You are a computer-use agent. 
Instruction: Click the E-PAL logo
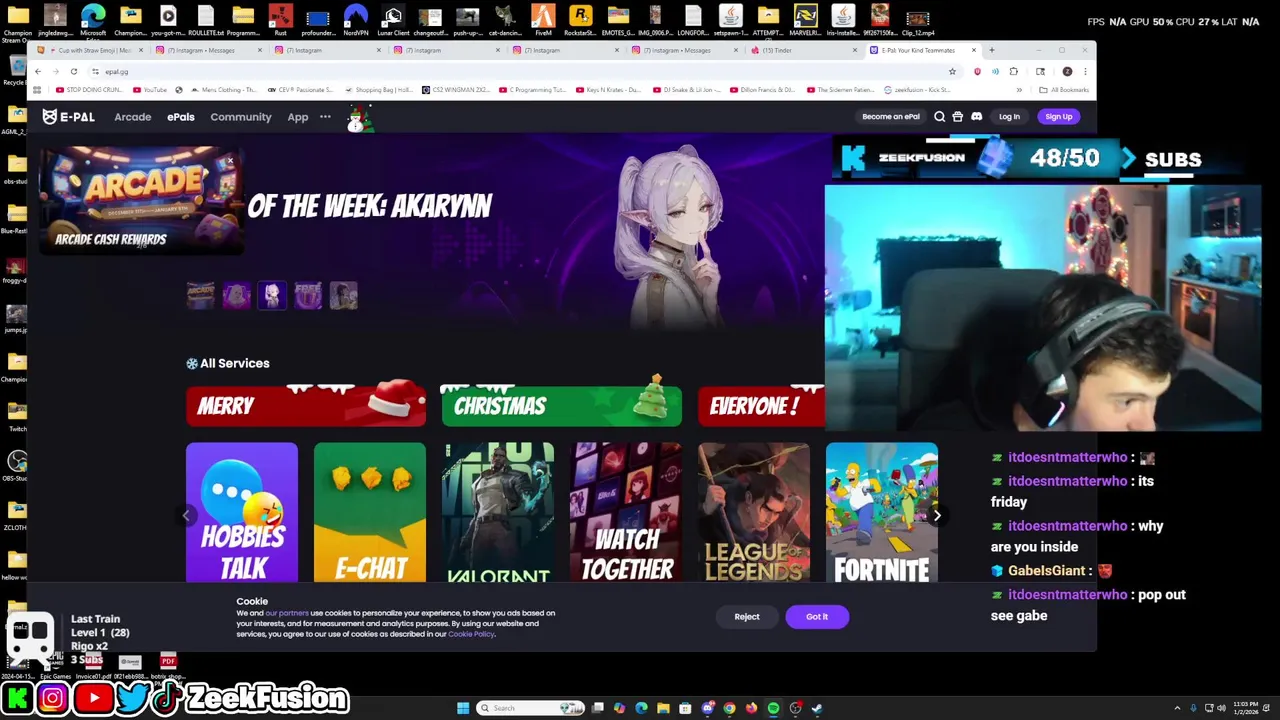click(x=68, y=117)
